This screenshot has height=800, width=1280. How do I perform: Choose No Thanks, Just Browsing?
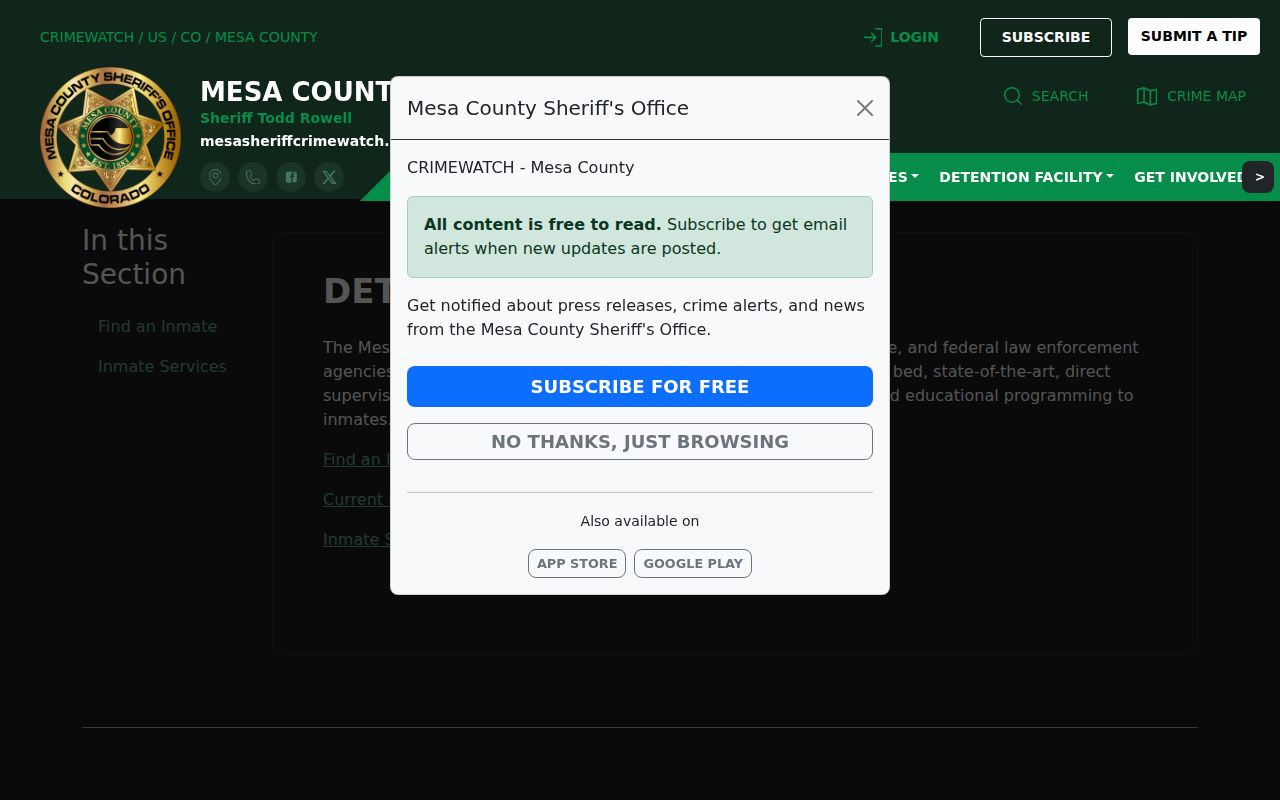(640, 442)
